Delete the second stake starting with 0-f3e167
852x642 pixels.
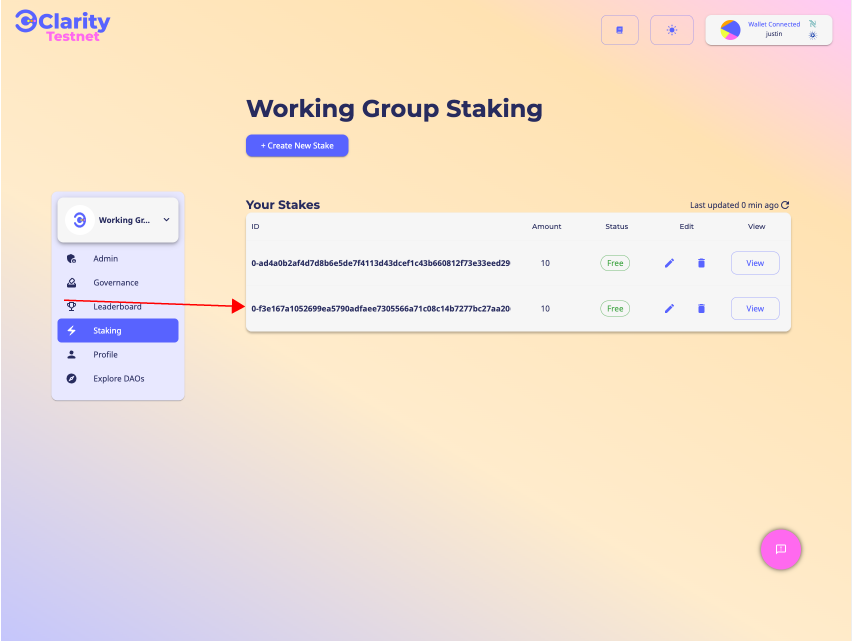(701, 309)
